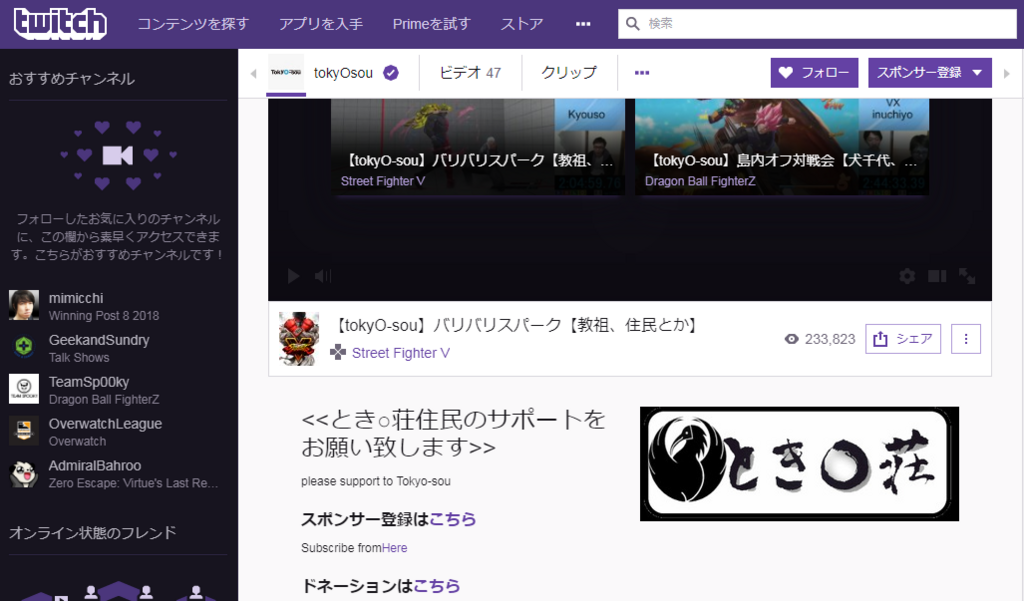1024x601 pixels.
Task: Click the 233,823 viewer count
Action: [829, 339]
